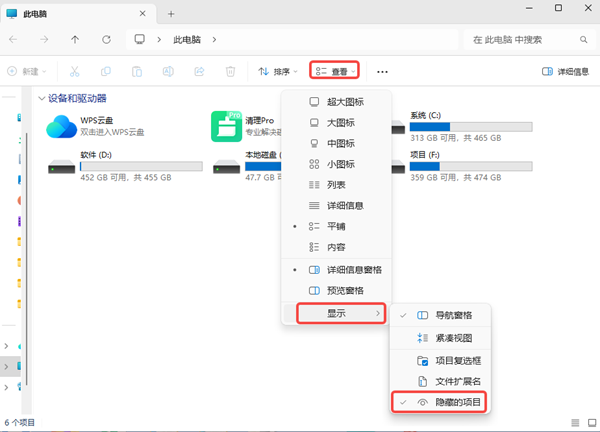The height and width of the screenshot is (432, 600).
Task: Select 平铺 tile view layout
Action: [336, 226]
